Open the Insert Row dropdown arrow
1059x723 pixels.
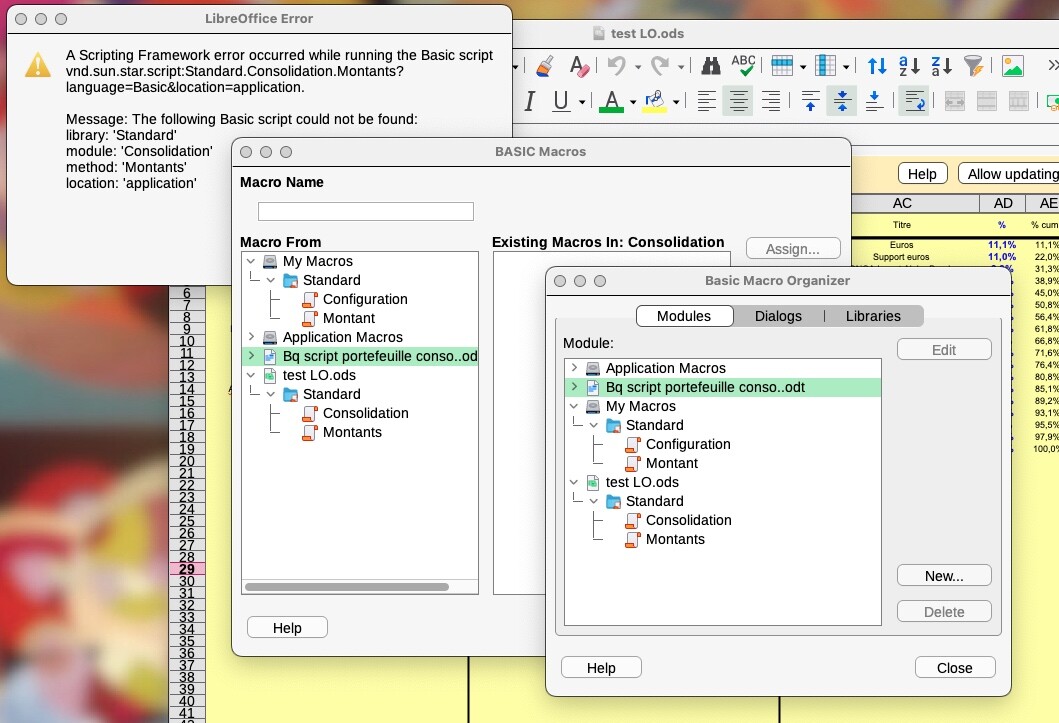coord(803,67)
